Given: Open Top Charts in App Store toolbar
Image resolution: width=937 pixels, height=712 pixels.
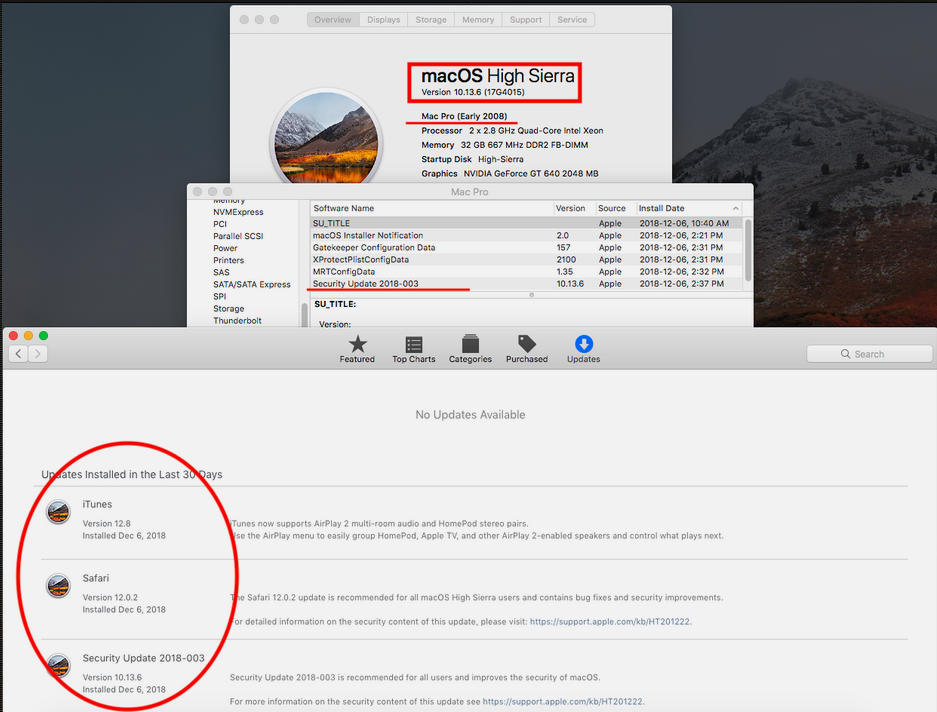Looking at the screenshot, I should 414,349.
